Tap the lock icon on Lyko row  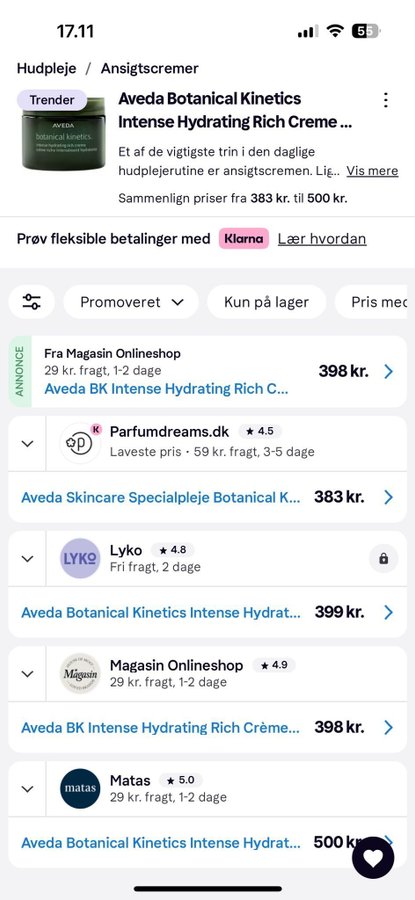click(x=383, y=558)
